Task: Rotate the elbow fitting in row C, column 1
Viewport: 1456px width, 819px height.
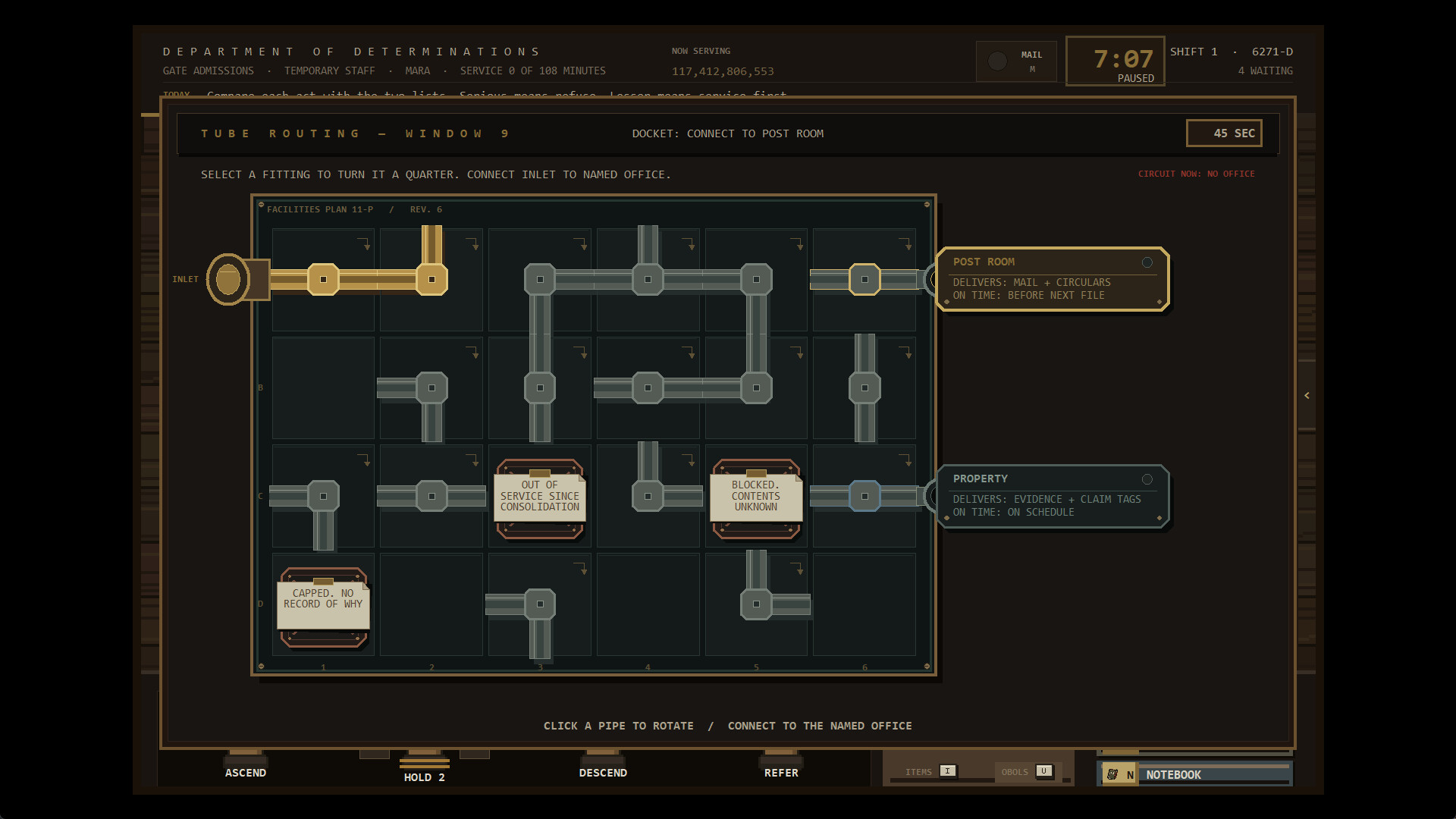Action: [323, 497]
